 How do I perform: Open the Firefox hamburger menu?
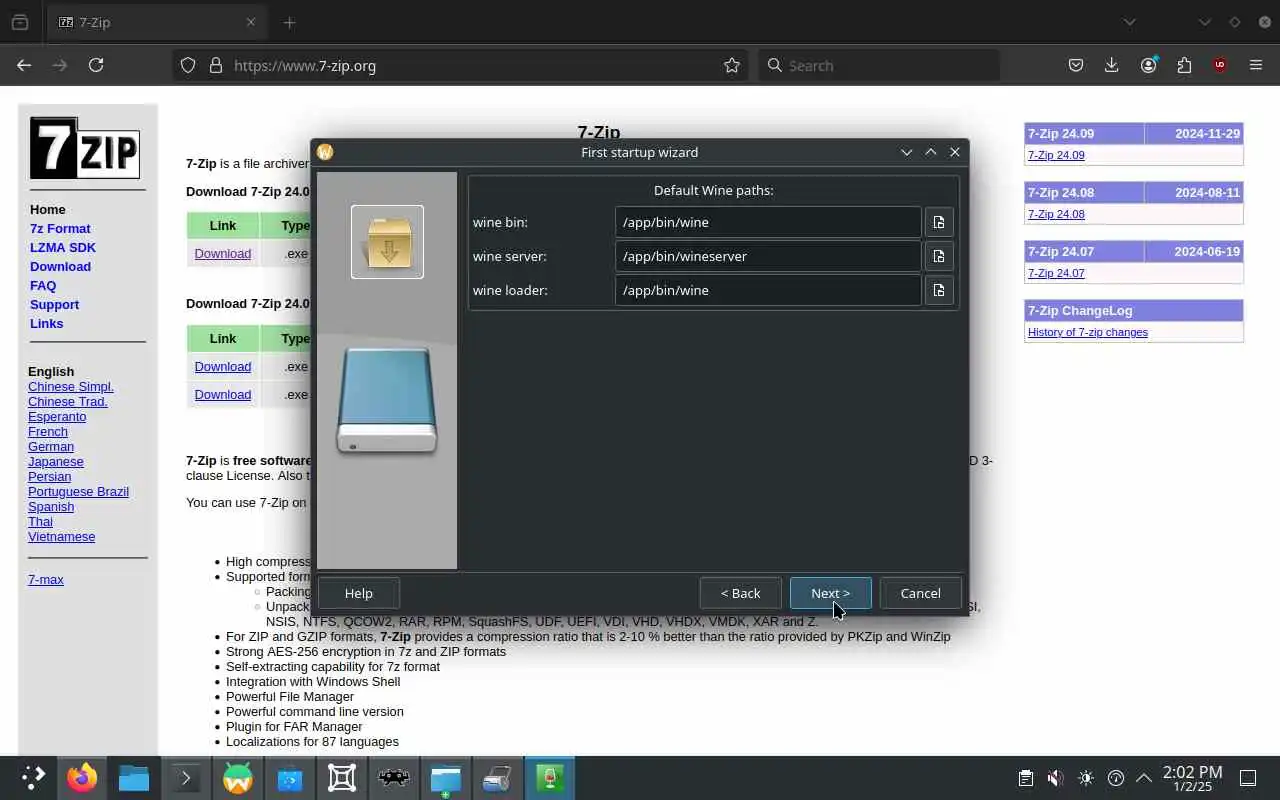click(1256, 65)
